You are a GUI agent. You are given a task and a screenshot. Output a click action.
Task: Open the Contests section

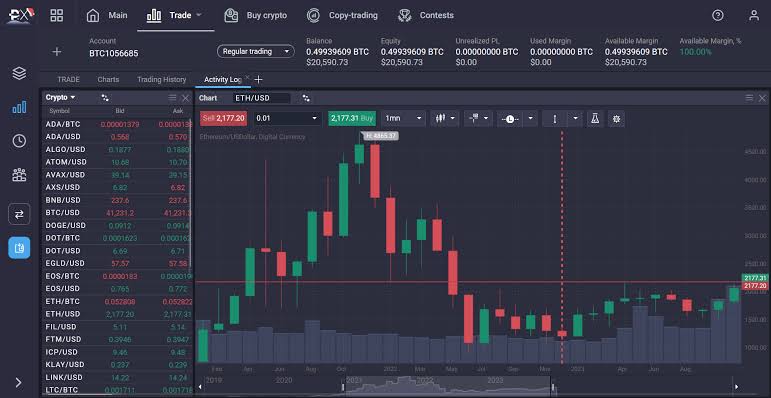coord(425,15)
